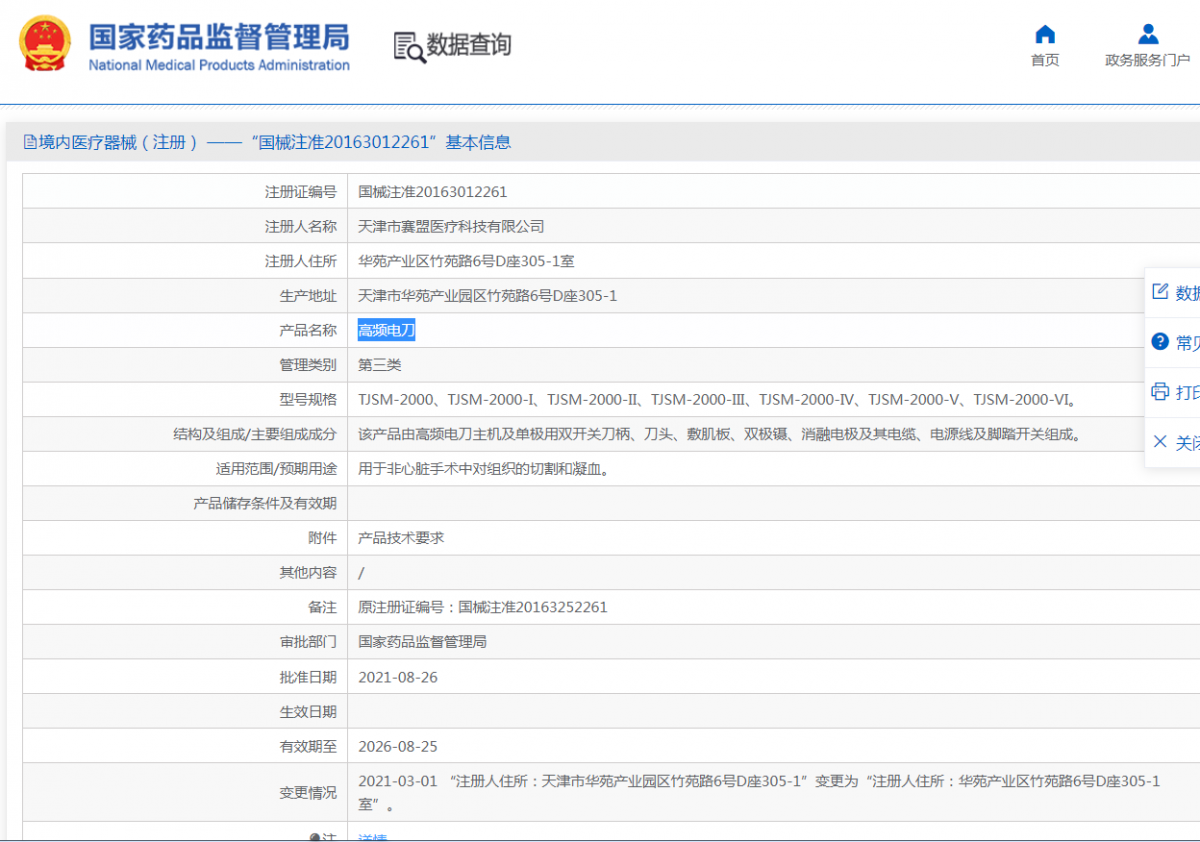Screen dimensions: 1200x842
Task: Click the TJSM-2000 model specification row
Action: 717,400
